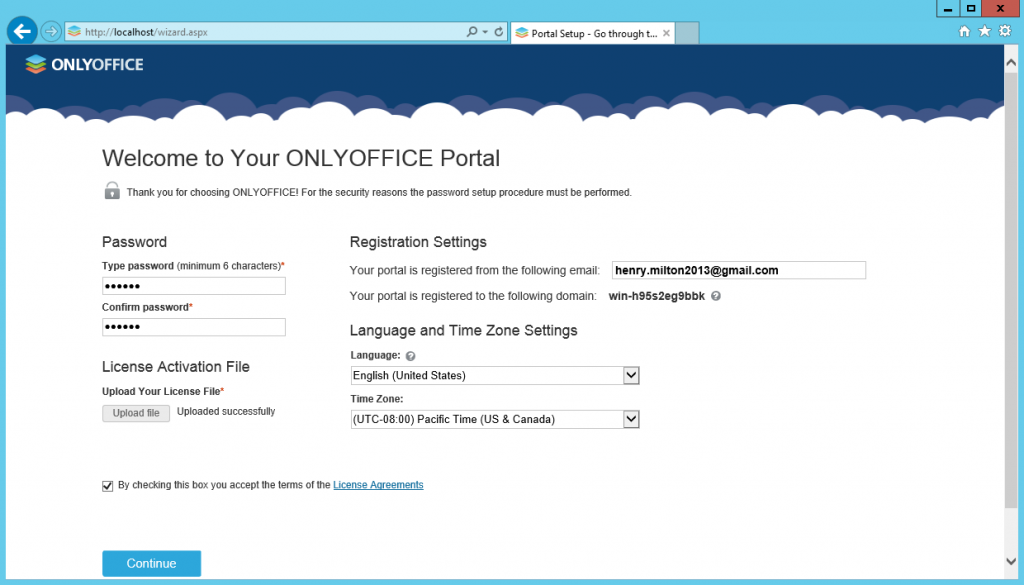This screenshot has width=1024, height=585.
Task: Click the ONLYOFFICE logo
Action: pos(84,64)
